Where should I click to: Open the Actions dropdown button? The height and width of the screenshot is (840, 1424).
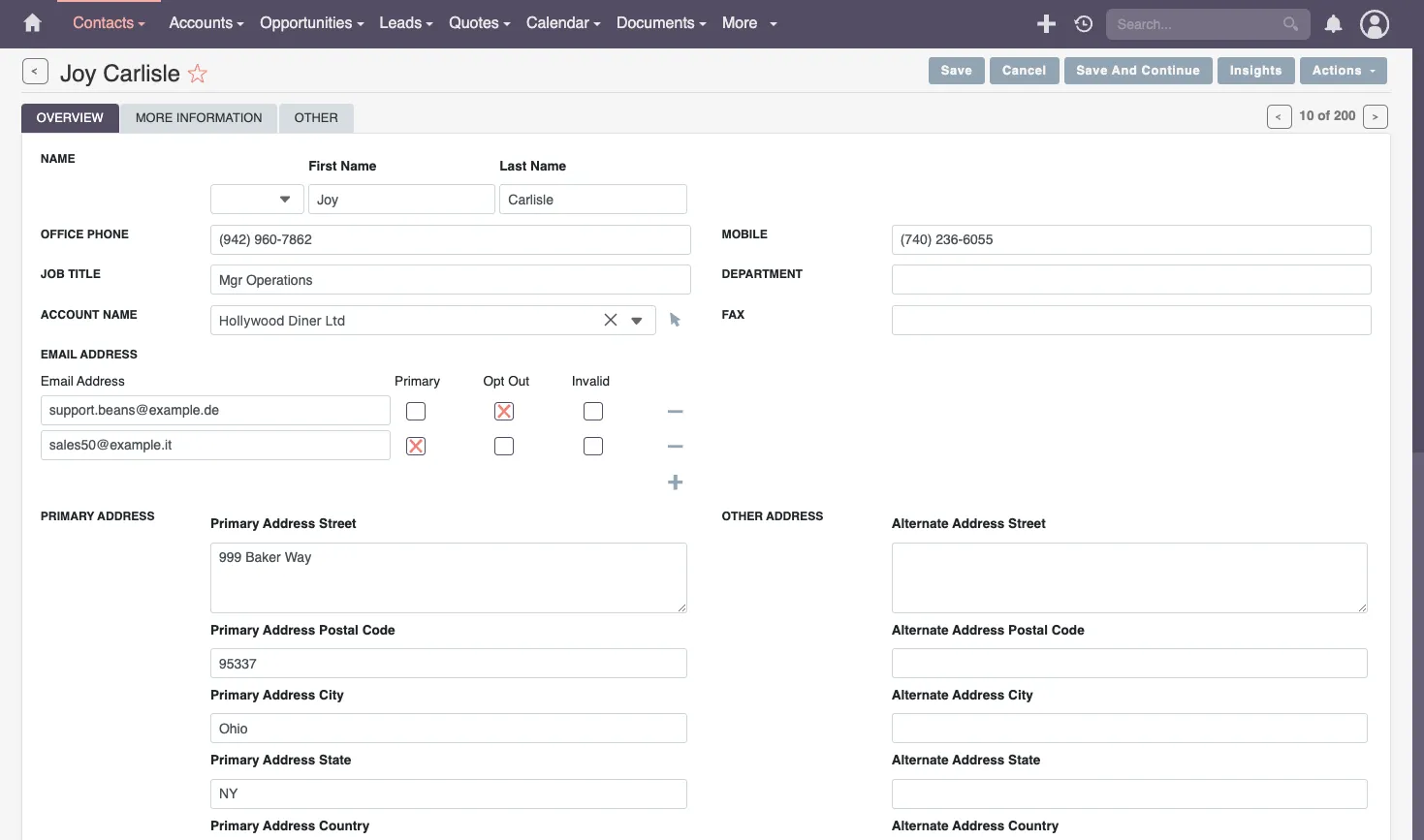pos(1343,71)
